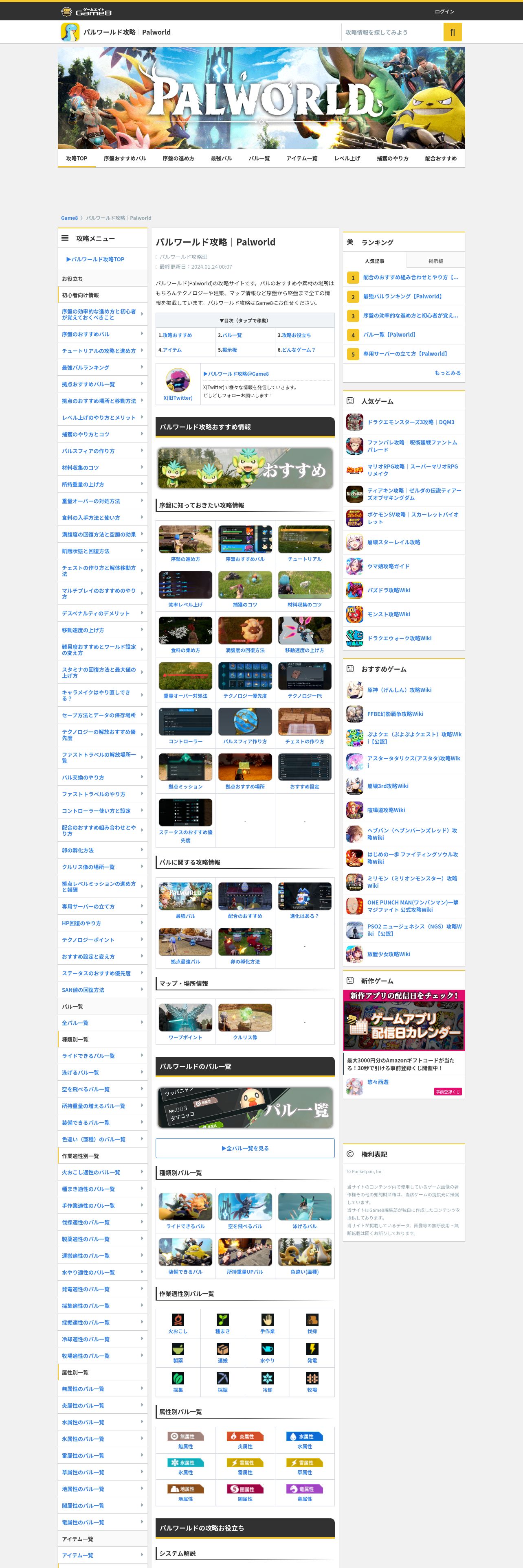Switch to the 人気記事 ranking tab
Screen dimensions: 523x1568
(374, 261)
